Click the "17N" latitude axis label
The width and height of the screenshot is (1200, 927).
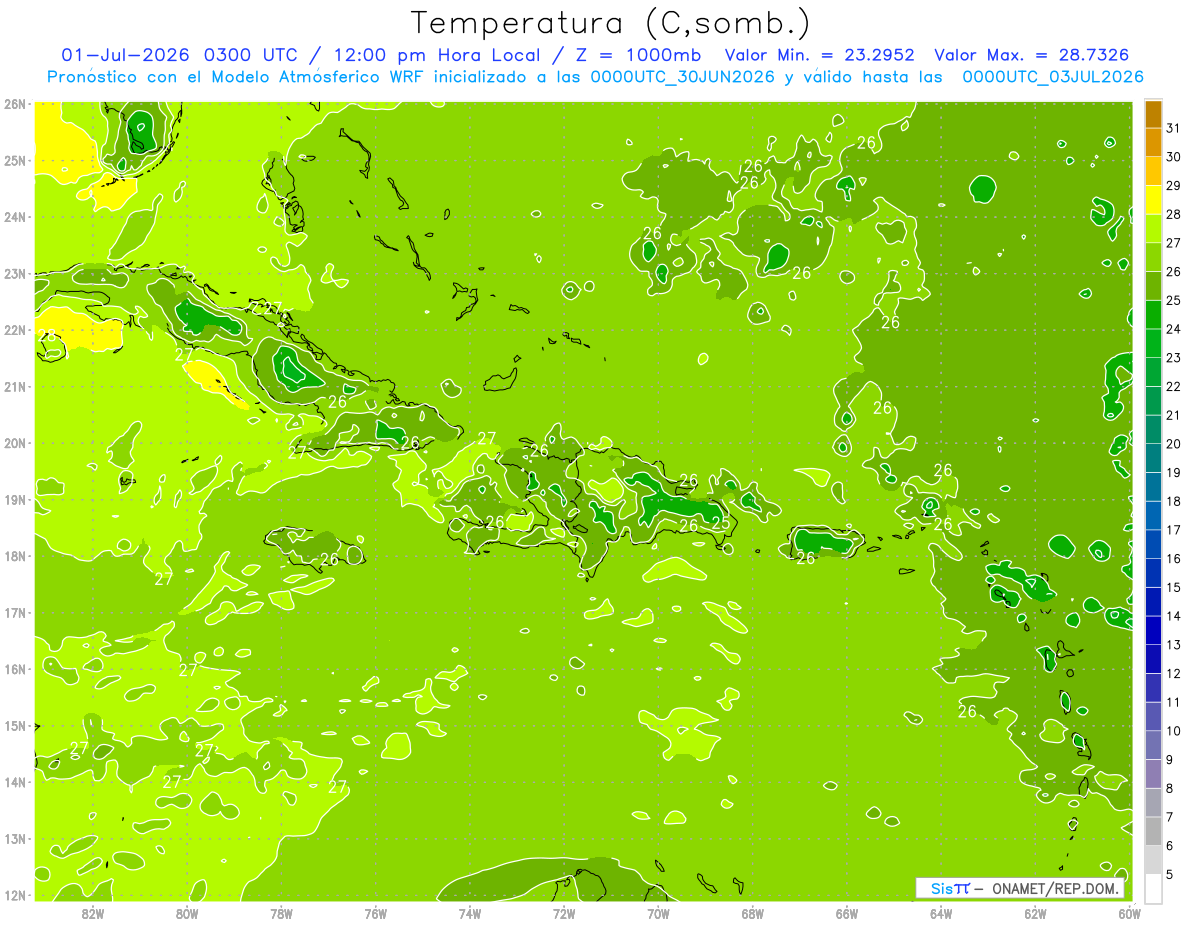pyautogui.click(x=15, y=613)
